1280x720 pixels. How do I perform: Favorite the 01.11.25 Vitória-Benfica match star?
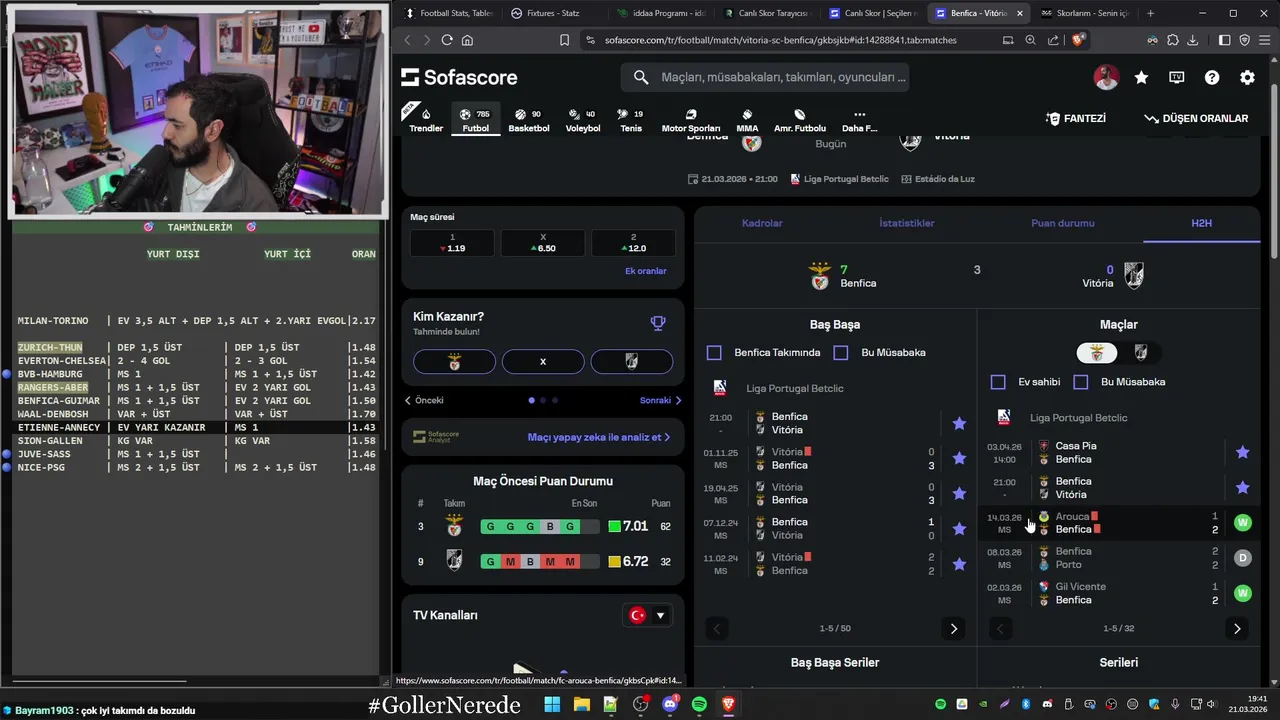point(959,458)
